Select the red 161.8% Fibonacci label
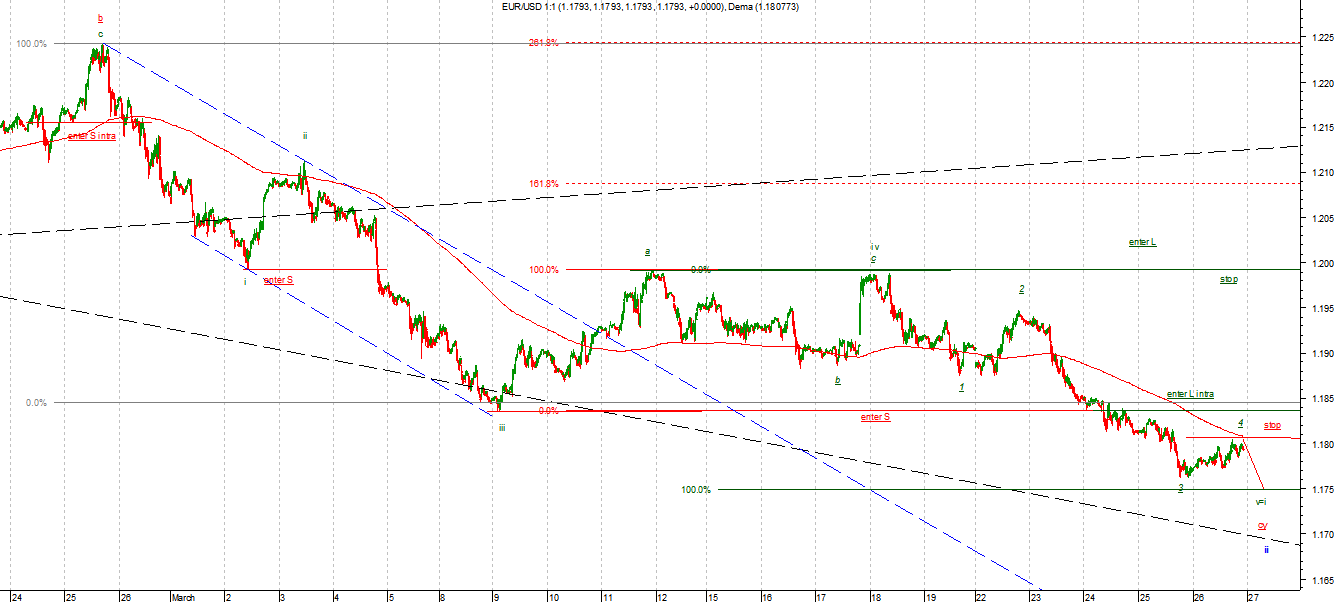Screen dimensions: 1336x602 pyautogui.click(x=544, y=184)
